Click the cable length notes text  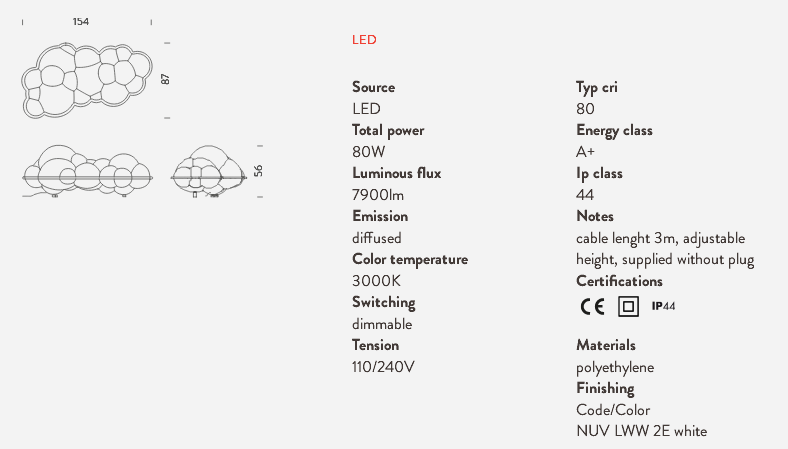coord(665,248)
